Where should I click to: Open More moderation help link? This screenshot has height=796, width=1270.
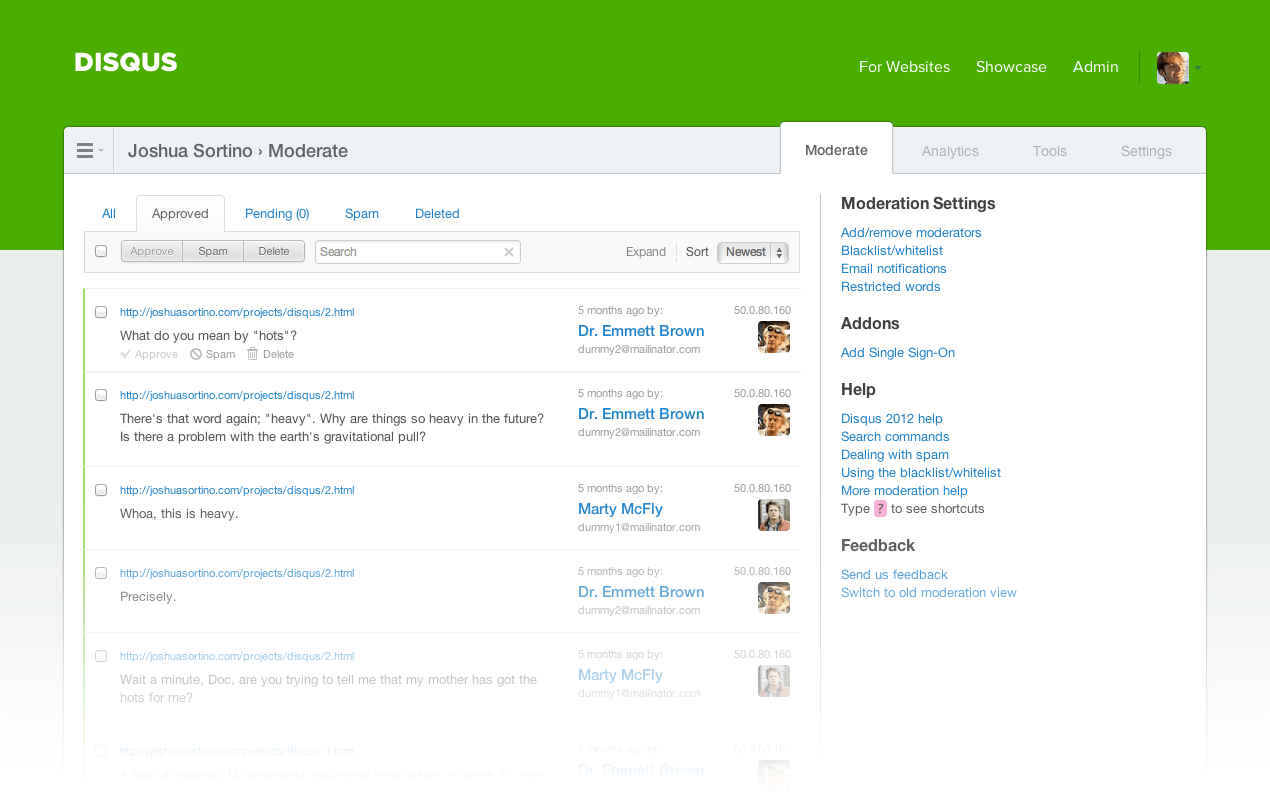tap(904, 491)
